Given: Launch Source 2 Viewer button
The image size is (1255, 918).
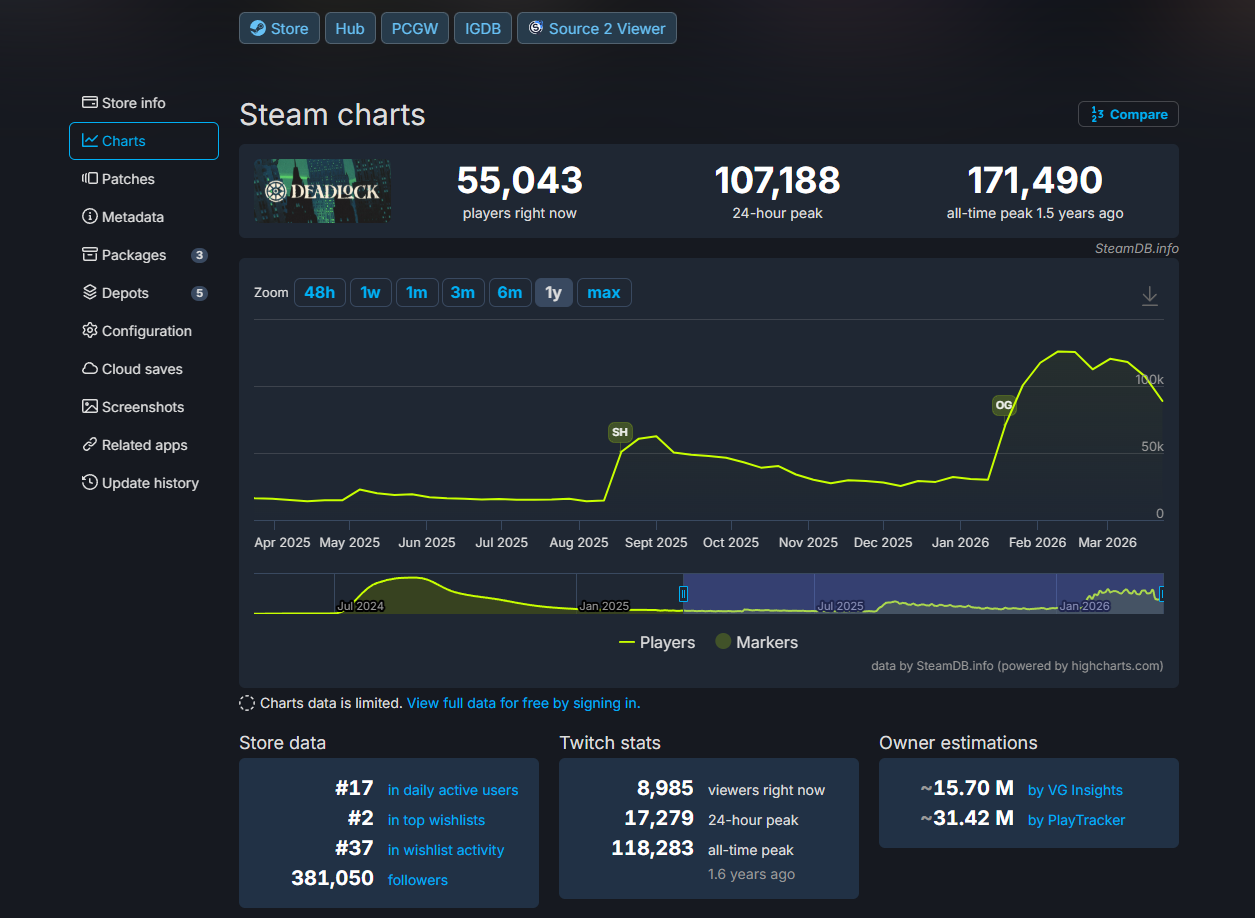Looking at the screenshot, I should pyautogui.click(x=597, y=28).
